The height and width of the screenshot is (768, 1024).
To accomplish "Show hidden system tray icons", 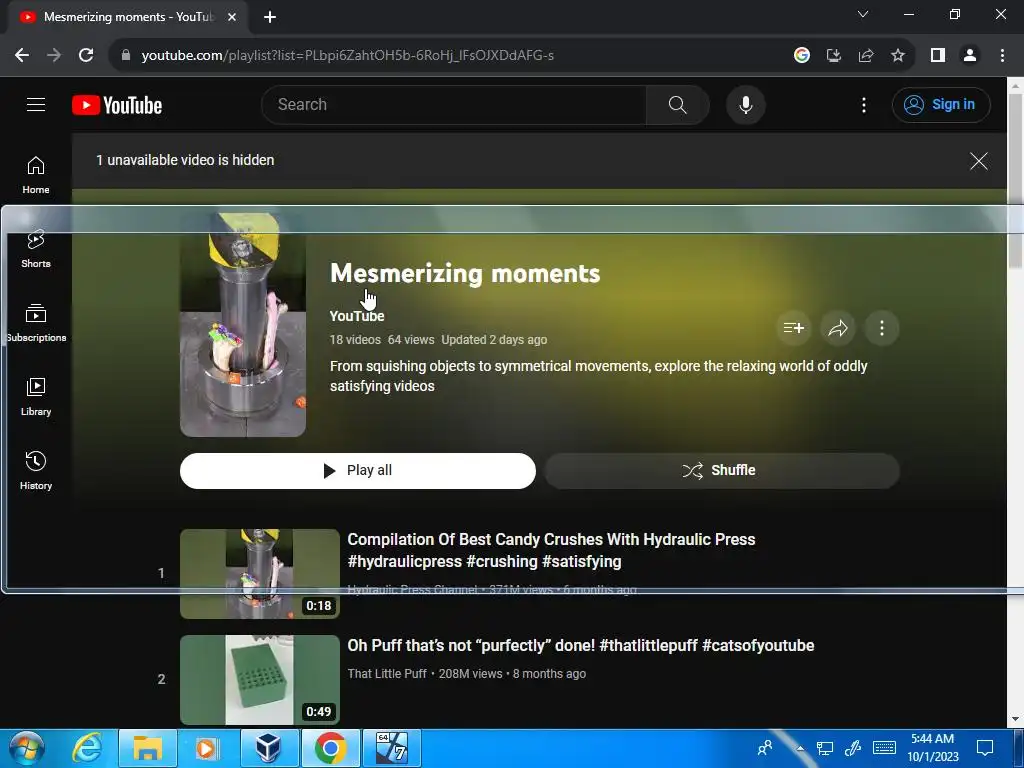I will click(x=800, y=748).
